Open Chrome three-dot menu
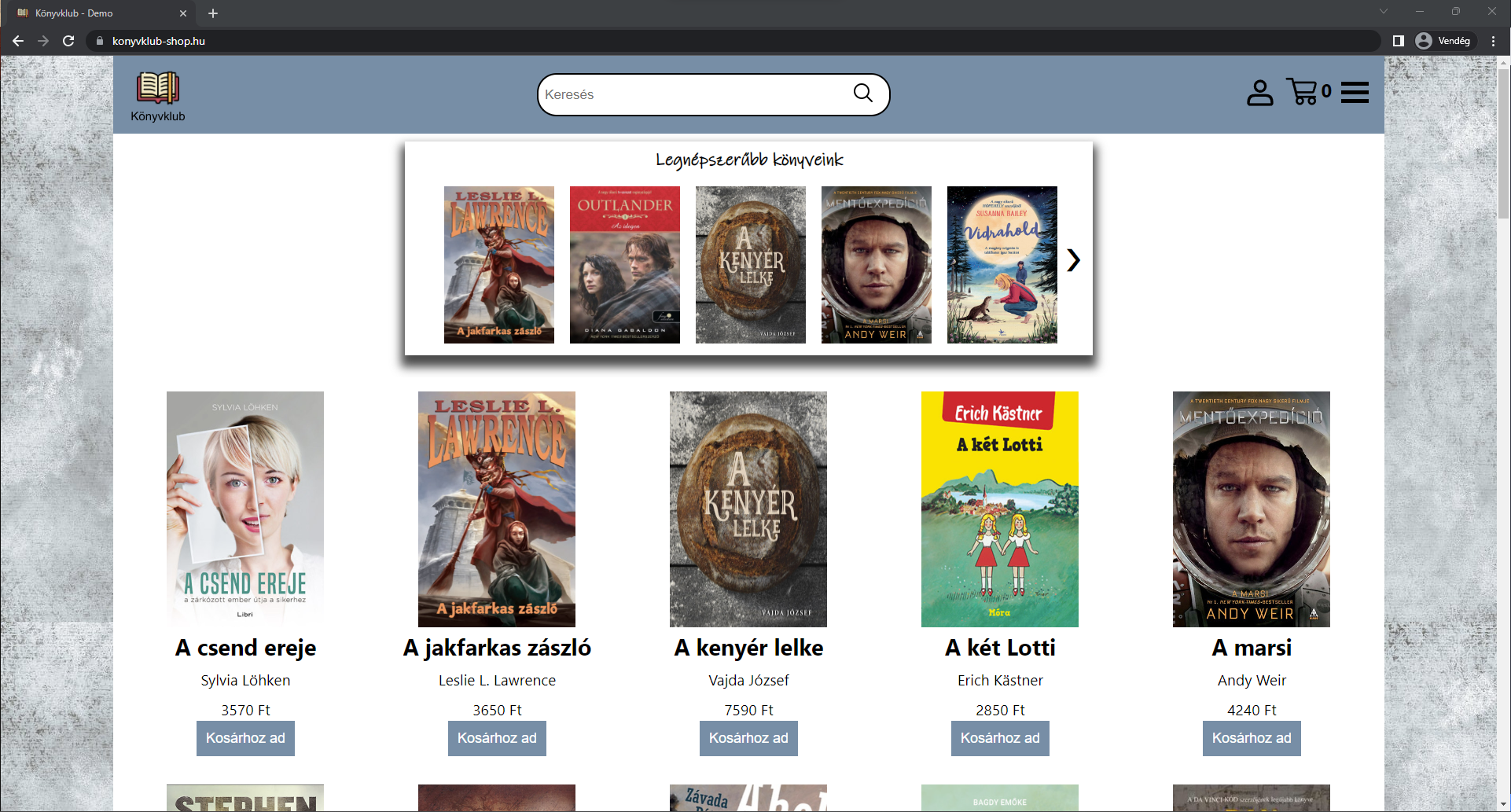Screen dimensions: 1511x812 [x=1493, y=41]
